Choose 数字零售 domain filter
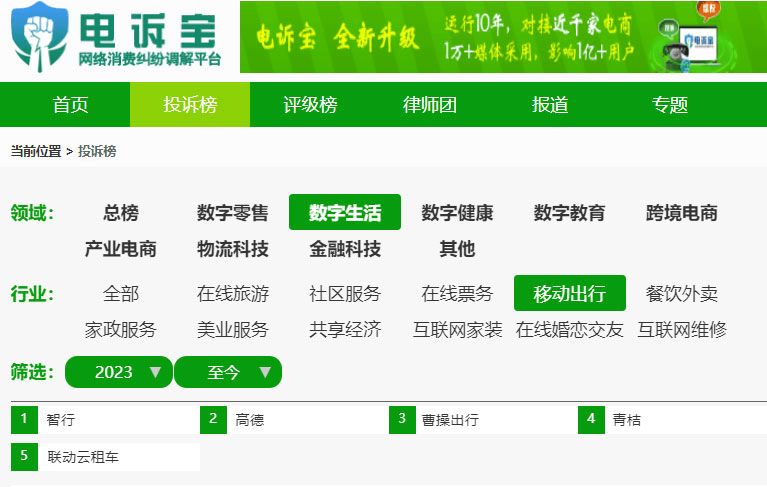Image resolution: width=767 pixels, height=487 pixels. pos(233,213)
